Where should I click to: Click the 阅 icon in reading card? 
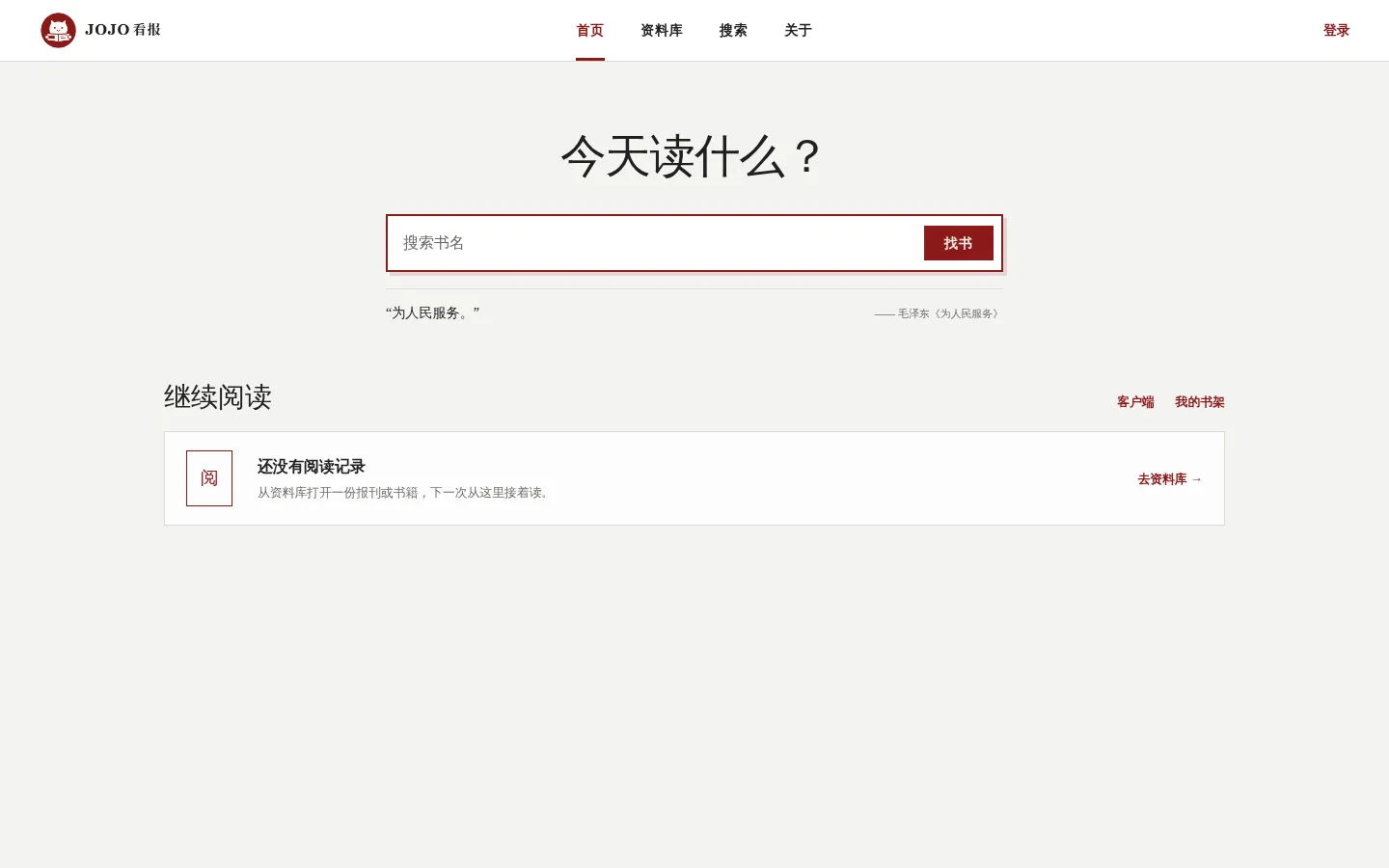click(x=209, y=478)
